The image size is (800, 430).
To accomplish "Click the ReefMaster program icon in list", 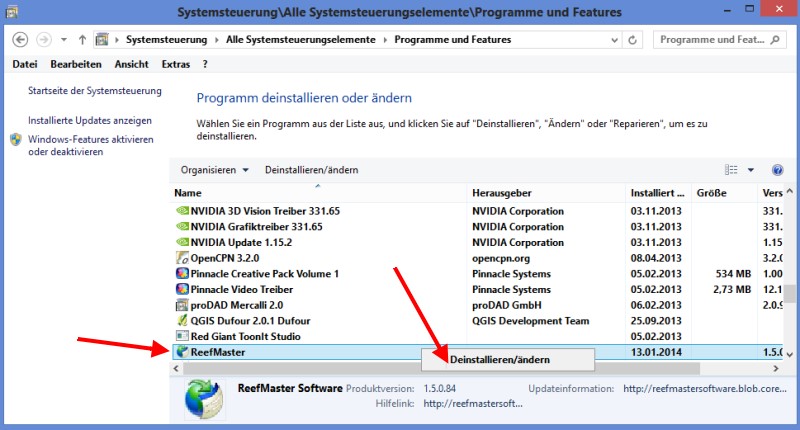I will coord(181,352).
